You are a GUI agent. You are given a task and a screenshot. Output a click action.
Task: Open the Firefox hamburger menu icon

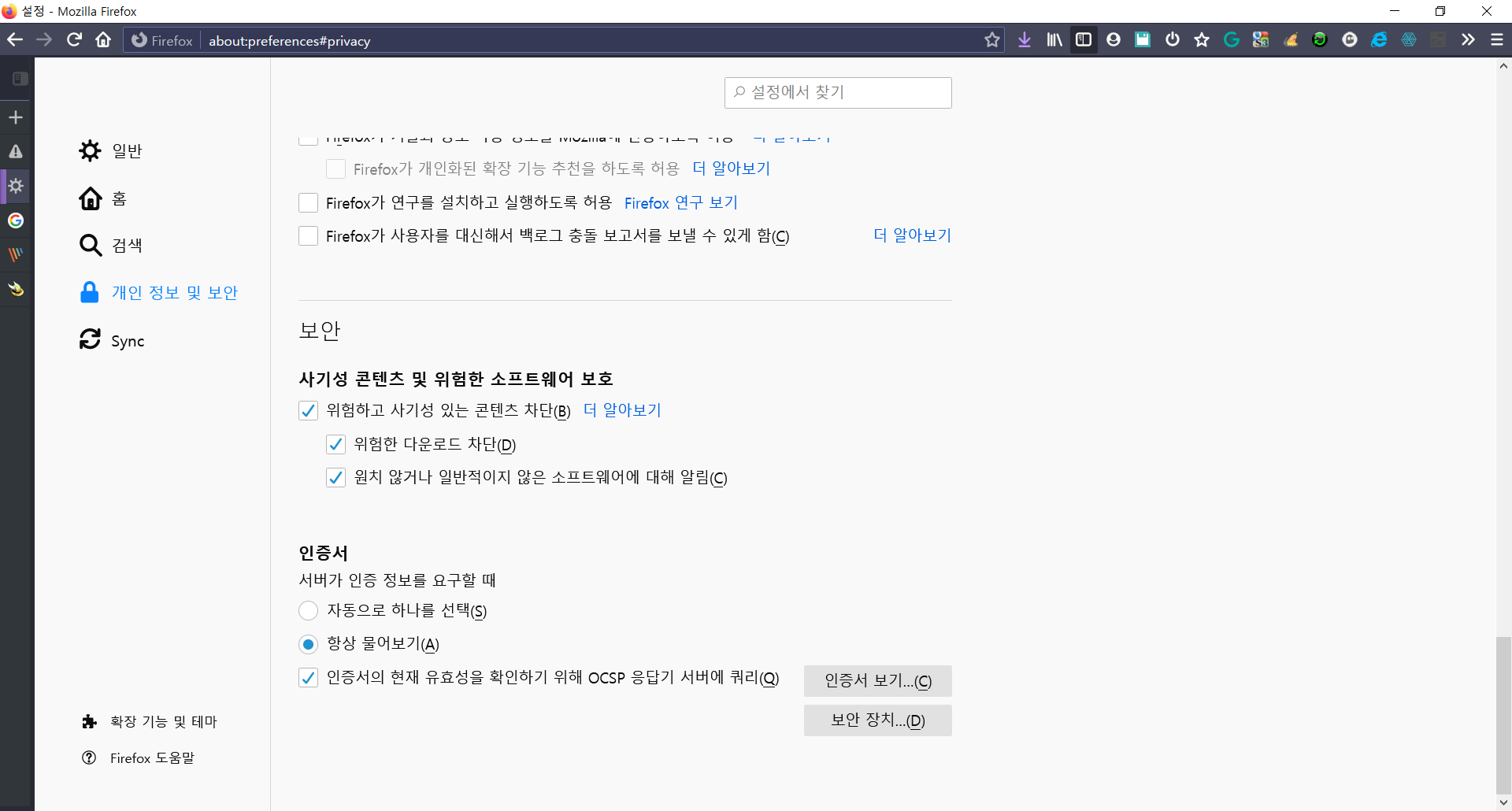tap(1498, 40)
